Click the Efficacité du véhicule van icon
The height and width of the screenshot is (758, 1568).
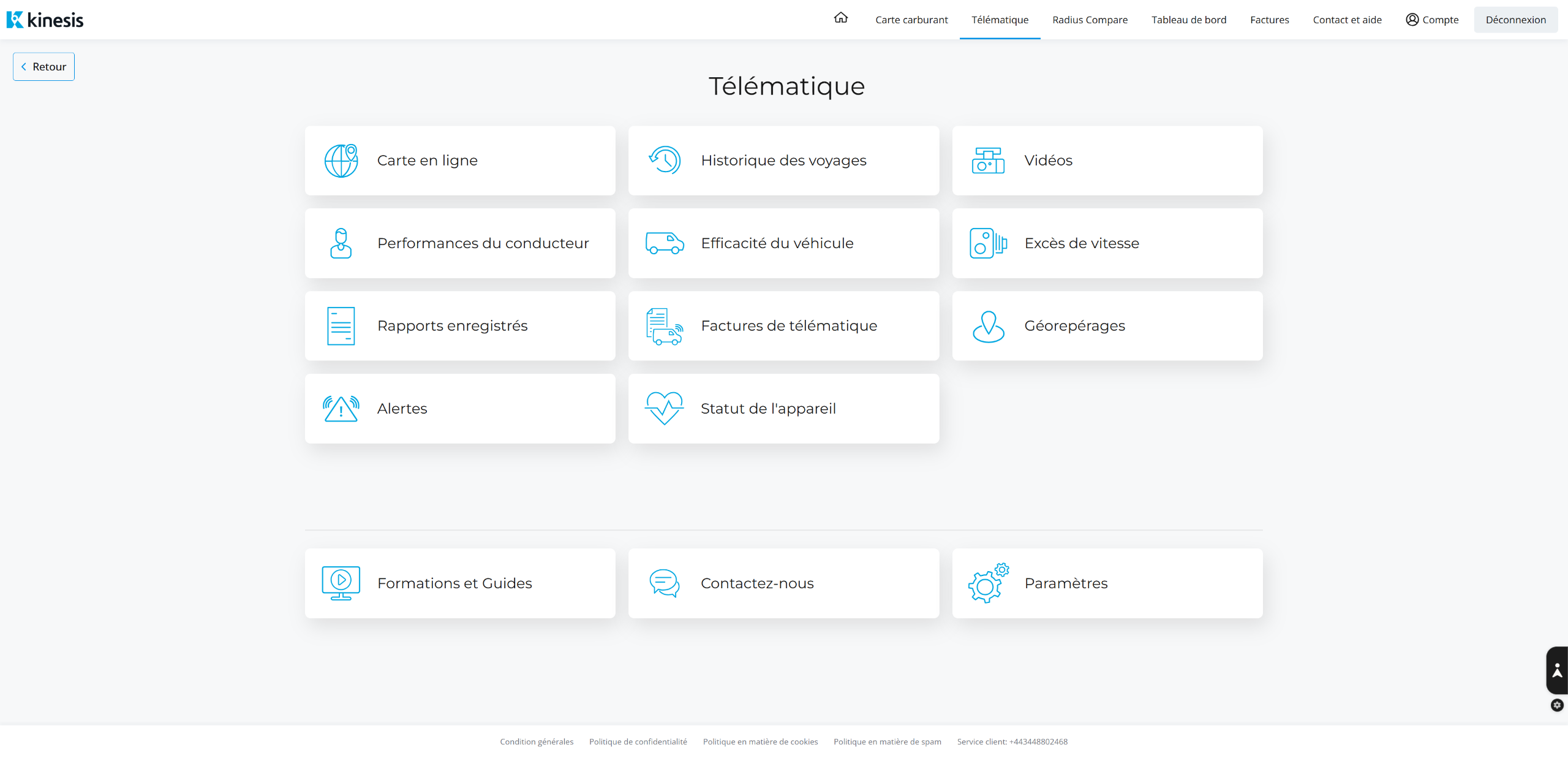pyautogui.click(x=665, y=243)
